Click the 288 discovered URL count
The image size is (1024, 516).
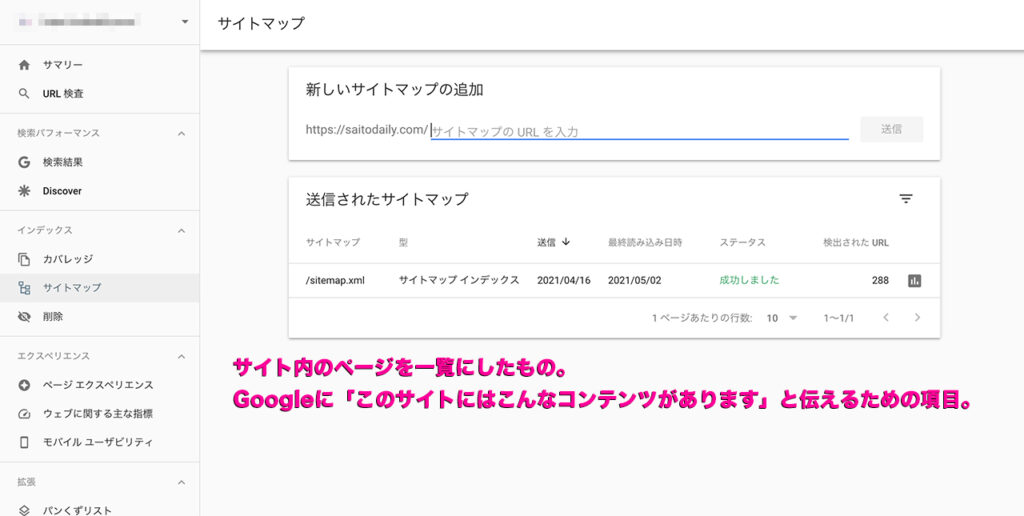click(880, 280)
